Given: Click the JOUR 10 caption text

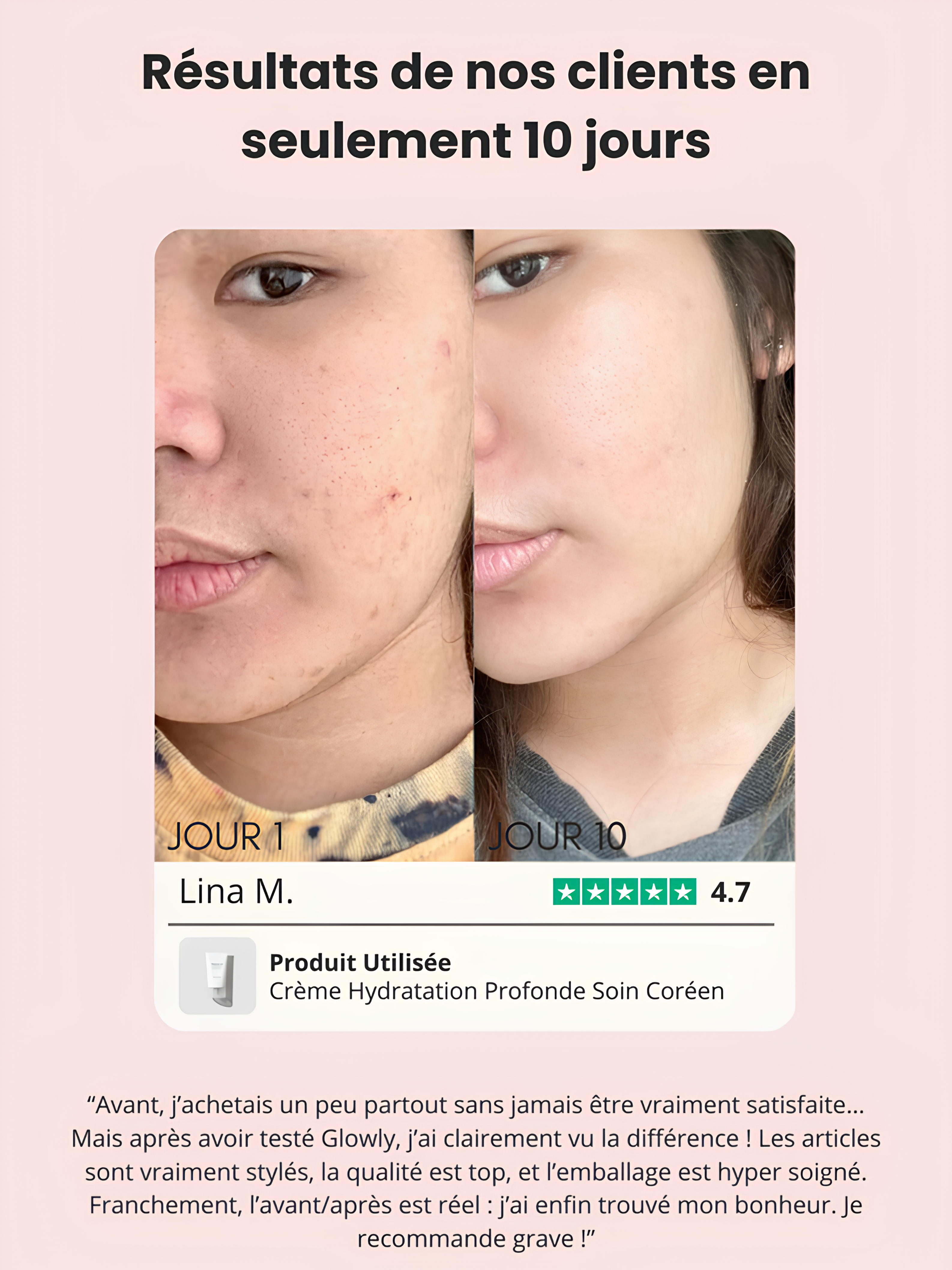Looking at the screenshot, I should pyautogui.click(x=556, y=837).
